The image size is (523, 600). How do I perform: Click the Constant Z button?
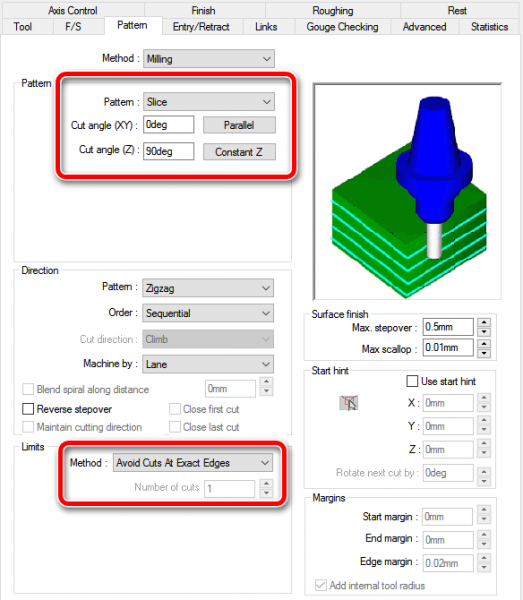[x=239, y=152]
